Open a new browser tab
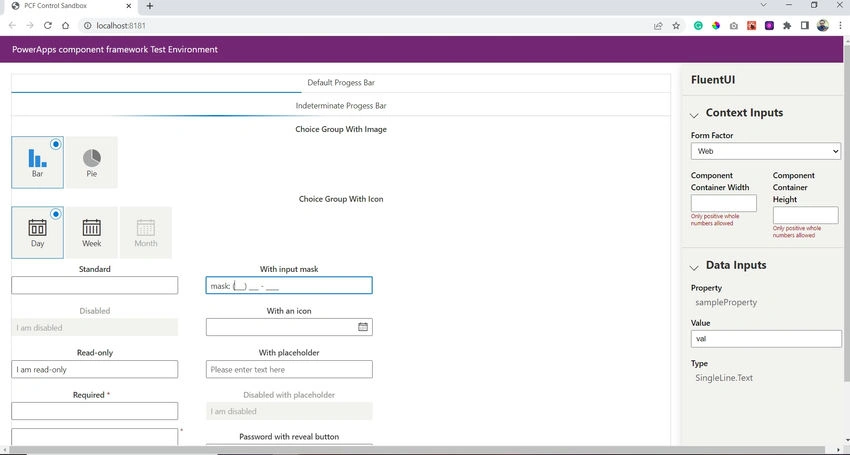The width and height of the screenshot is (850, 455). coord(150,6)
